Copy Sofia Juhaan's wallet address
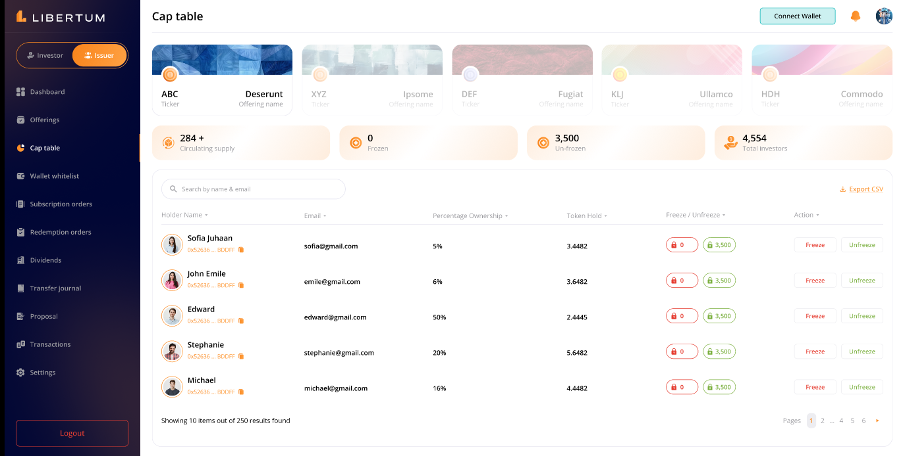This screenshot has height=456, width=904. click(241, 250)
